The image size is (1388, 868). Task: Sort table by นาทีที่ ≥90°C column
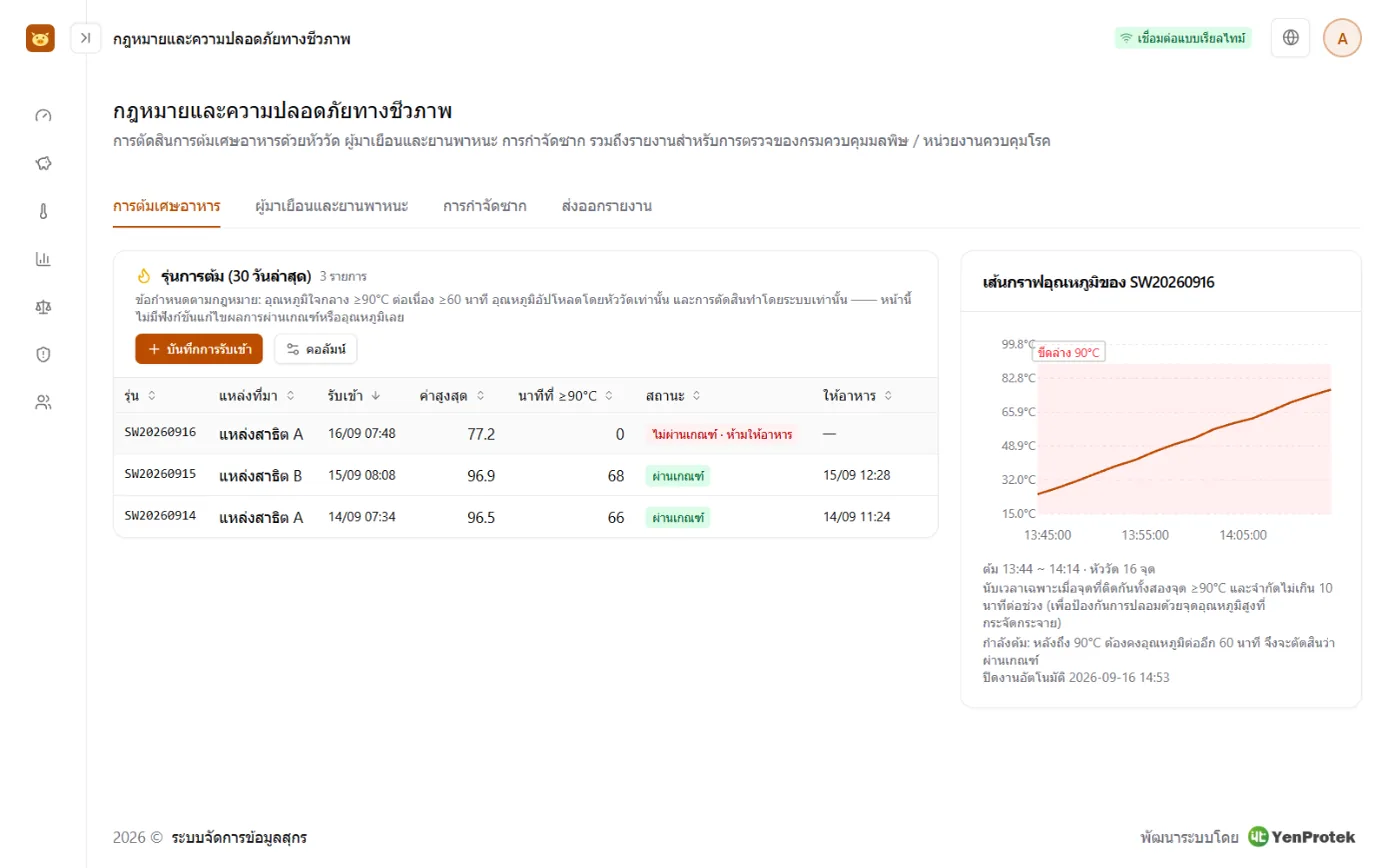click(565, 395)
